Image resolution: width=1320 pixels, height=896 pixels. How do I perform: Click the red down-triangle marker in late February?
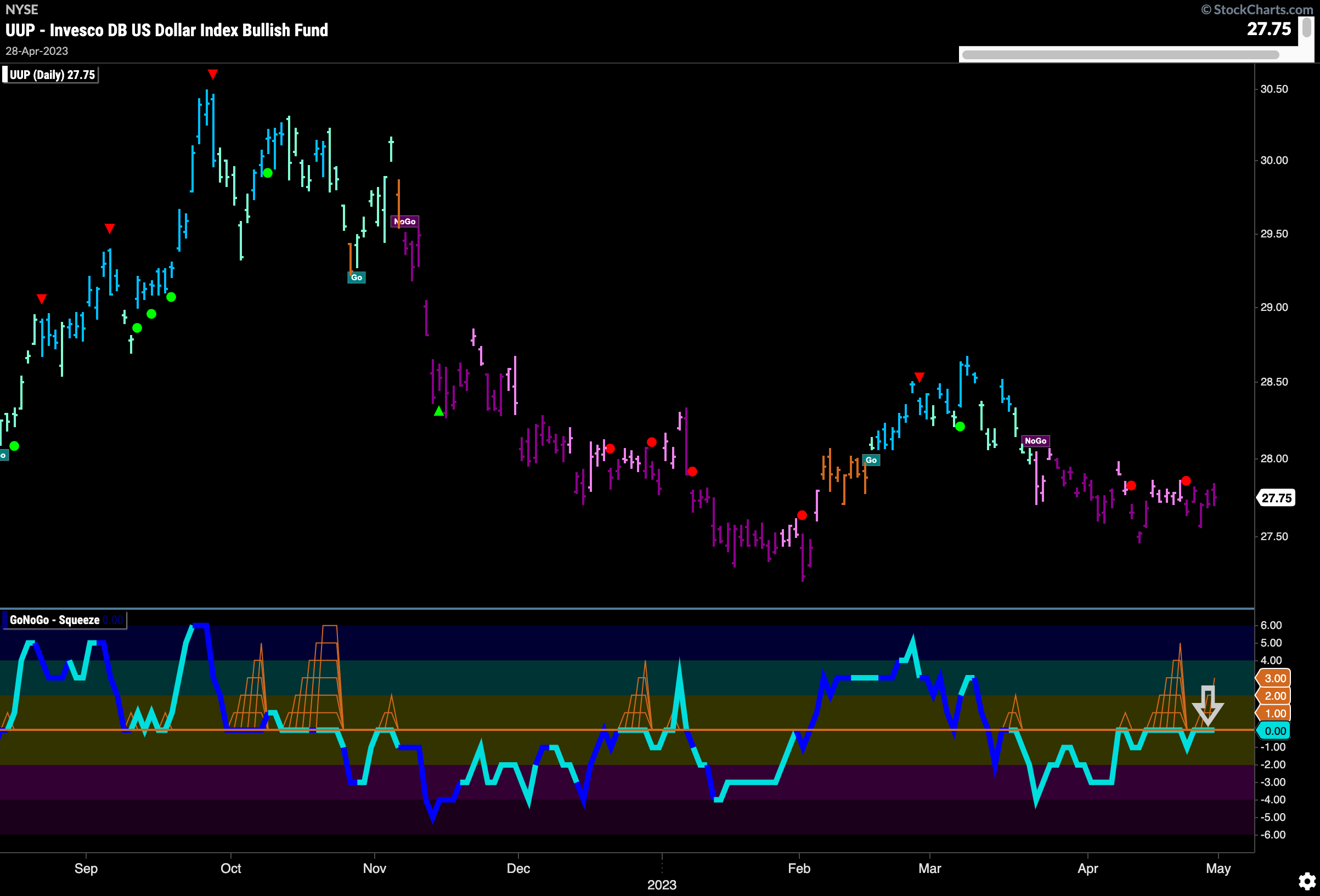tap(920, 377)
